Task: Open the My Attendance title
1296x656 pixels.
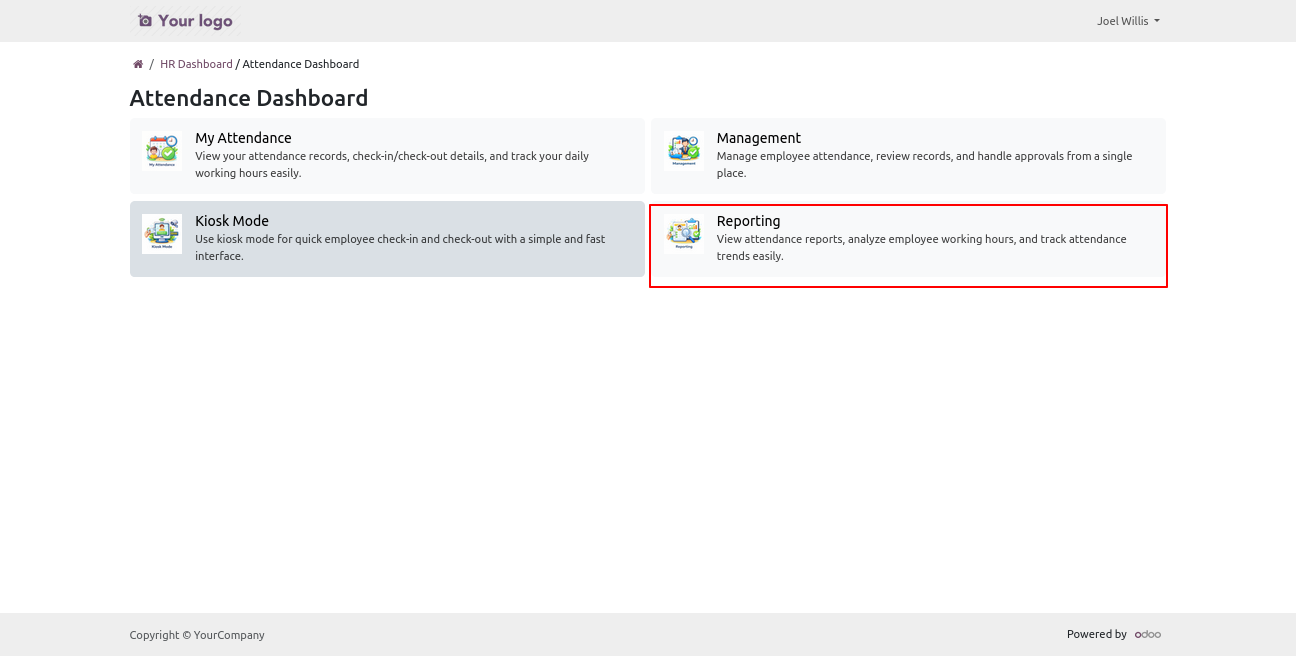Action: [243, 138]
